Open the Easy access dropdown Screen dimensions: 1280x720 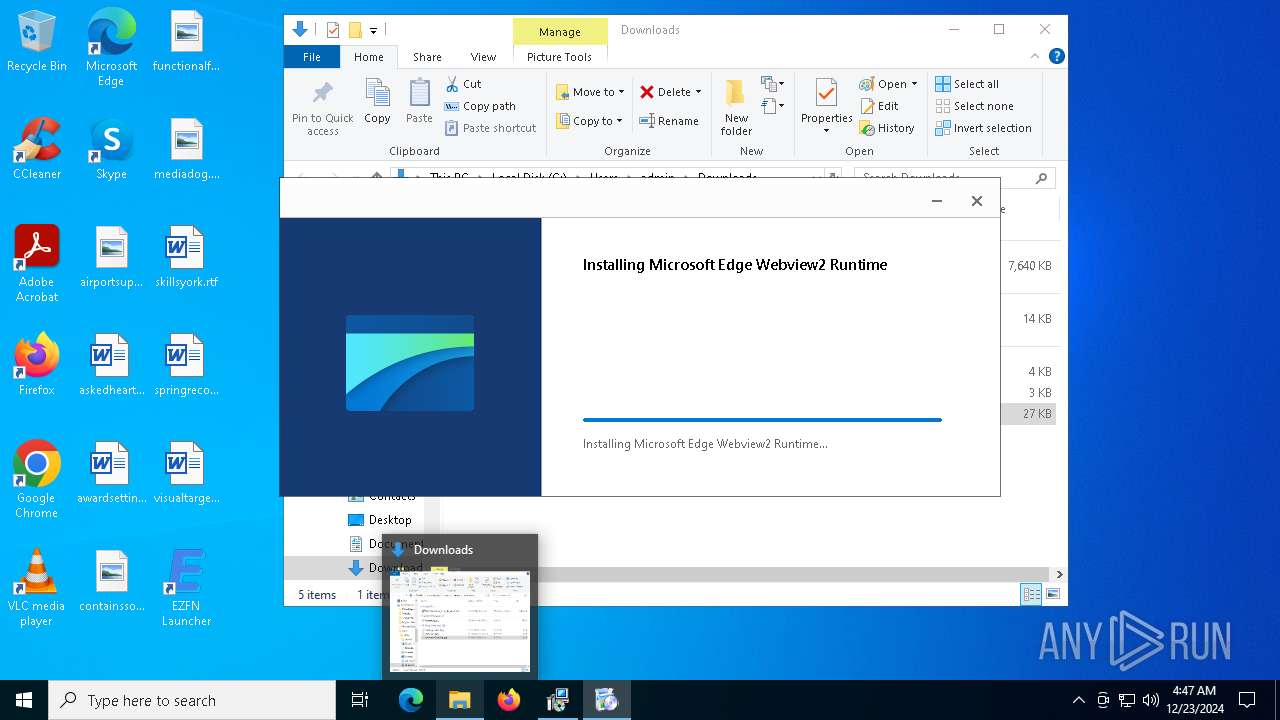[x=772, y=106]
